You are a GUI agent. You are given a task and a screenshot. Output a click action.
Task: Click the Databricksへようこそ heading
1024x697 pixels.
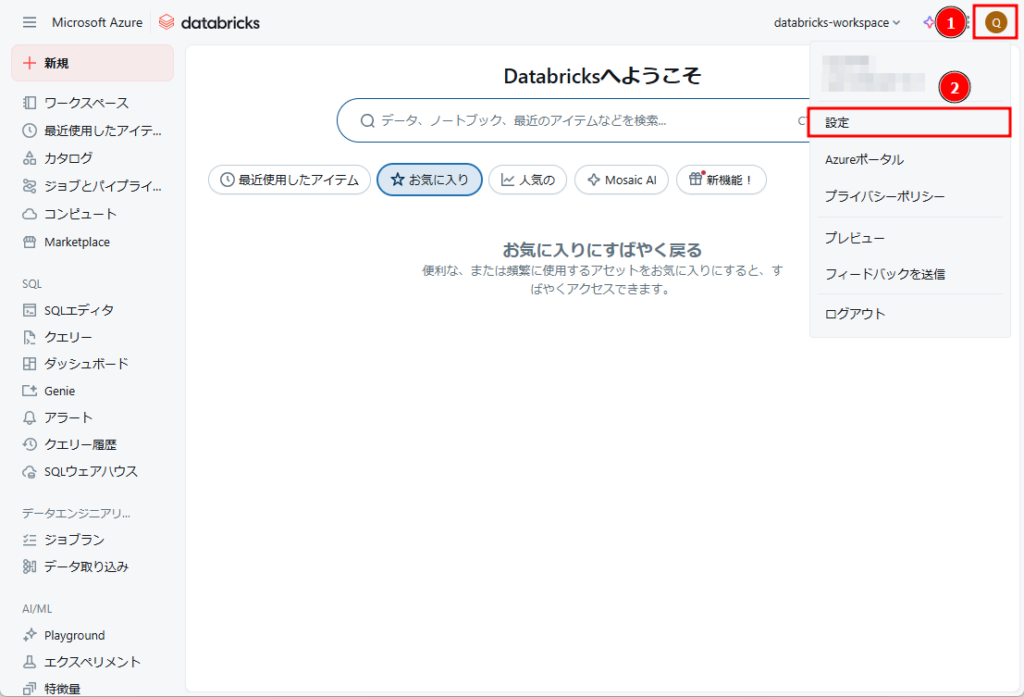(602, 76)
